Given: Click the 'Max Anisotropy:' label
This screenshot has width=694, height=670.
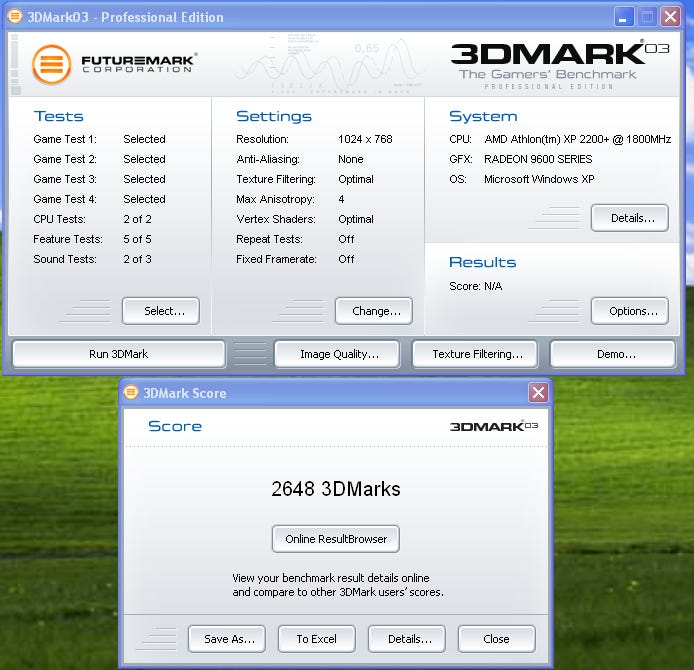Looking at the screenshot, I should click(275, 199).
